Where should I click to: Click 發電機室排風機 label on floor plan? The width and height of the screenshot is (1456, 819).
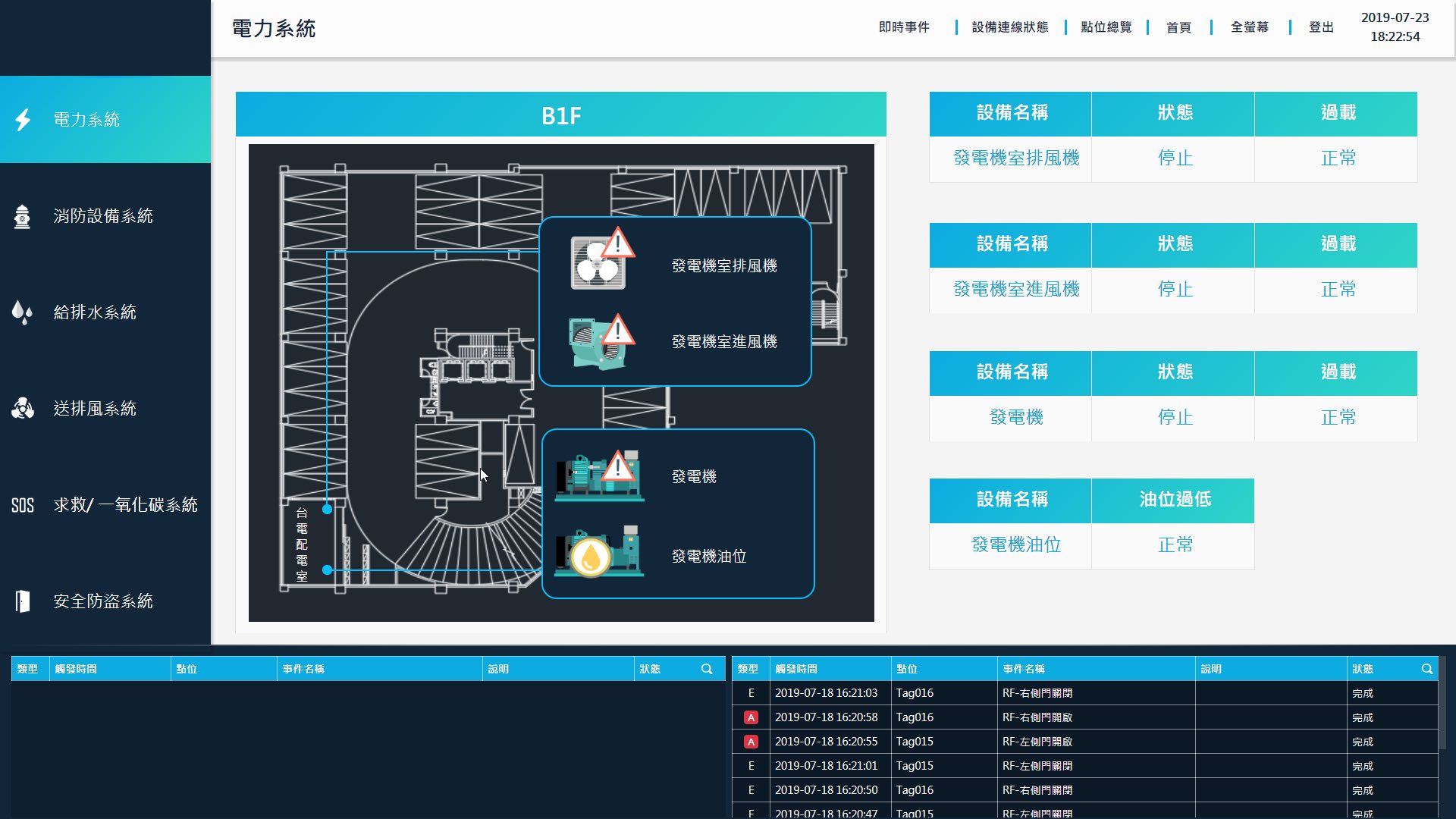pos(724,266)
